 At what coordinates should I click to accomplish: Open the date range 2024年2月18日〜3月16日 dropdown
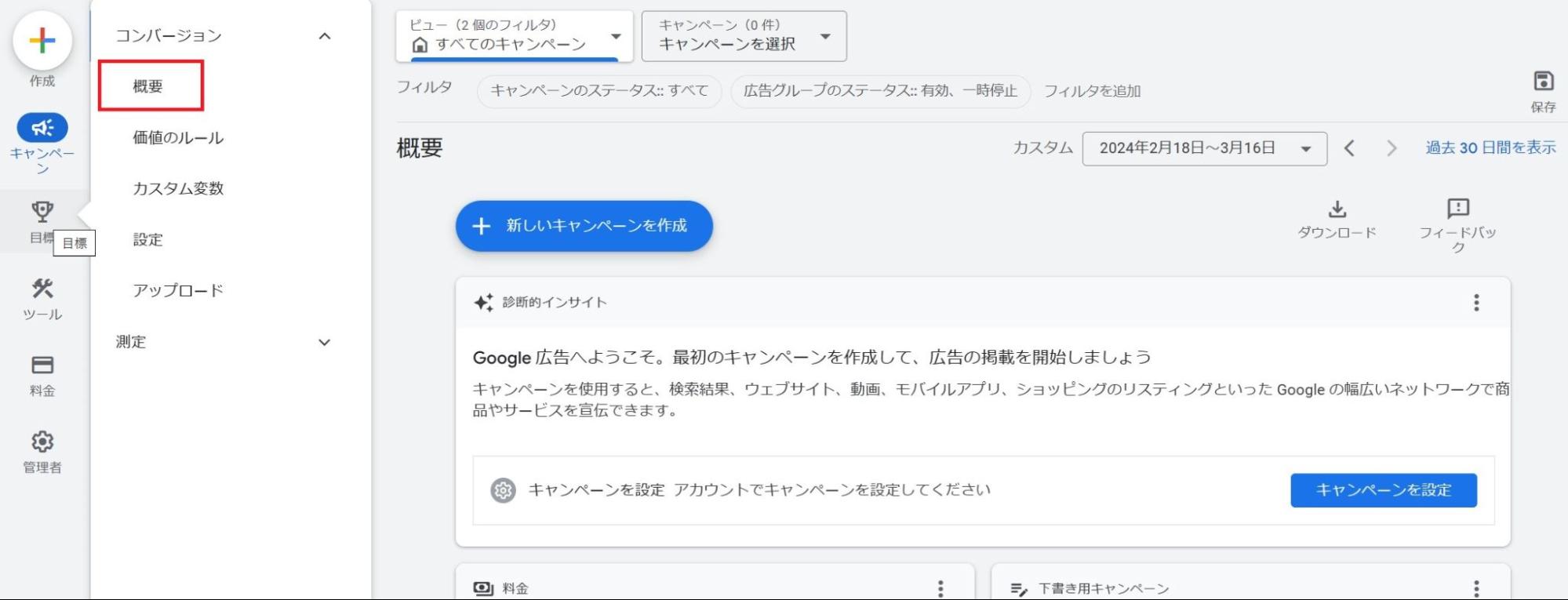tap(1204, 148)
